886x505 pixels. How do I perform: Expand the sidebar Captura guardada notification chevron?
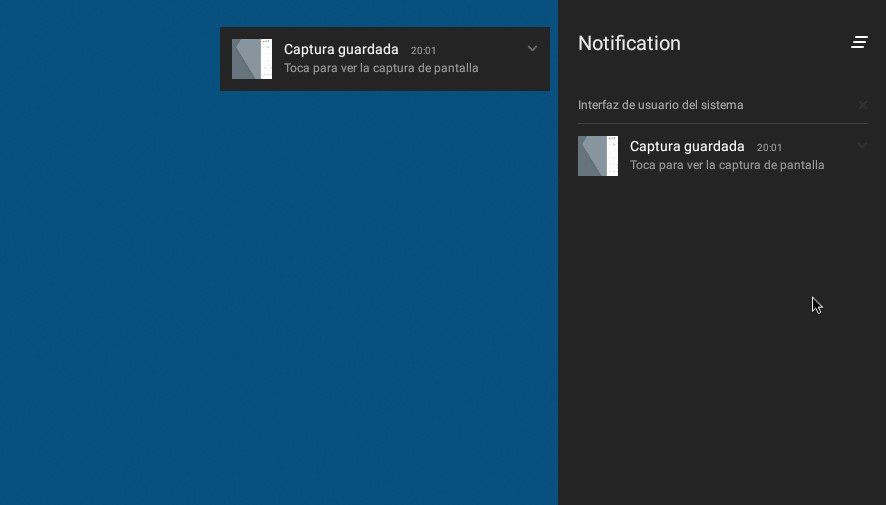click(x=862, y=146)
